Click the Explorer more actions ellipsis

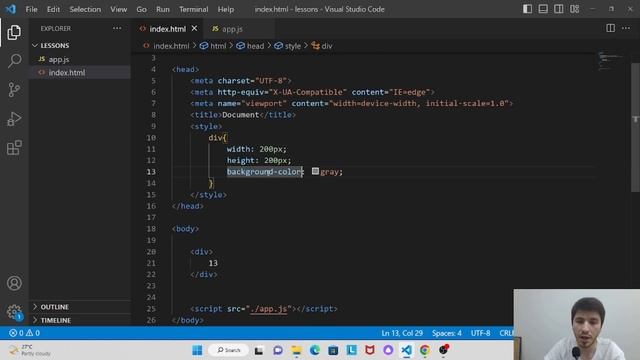point(117,28)
